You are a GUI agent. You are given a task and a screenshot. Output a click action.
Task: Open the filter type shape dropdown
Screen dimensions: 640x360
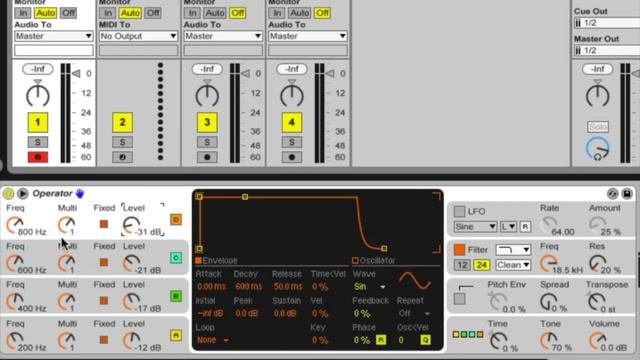(x=513, y=249)
